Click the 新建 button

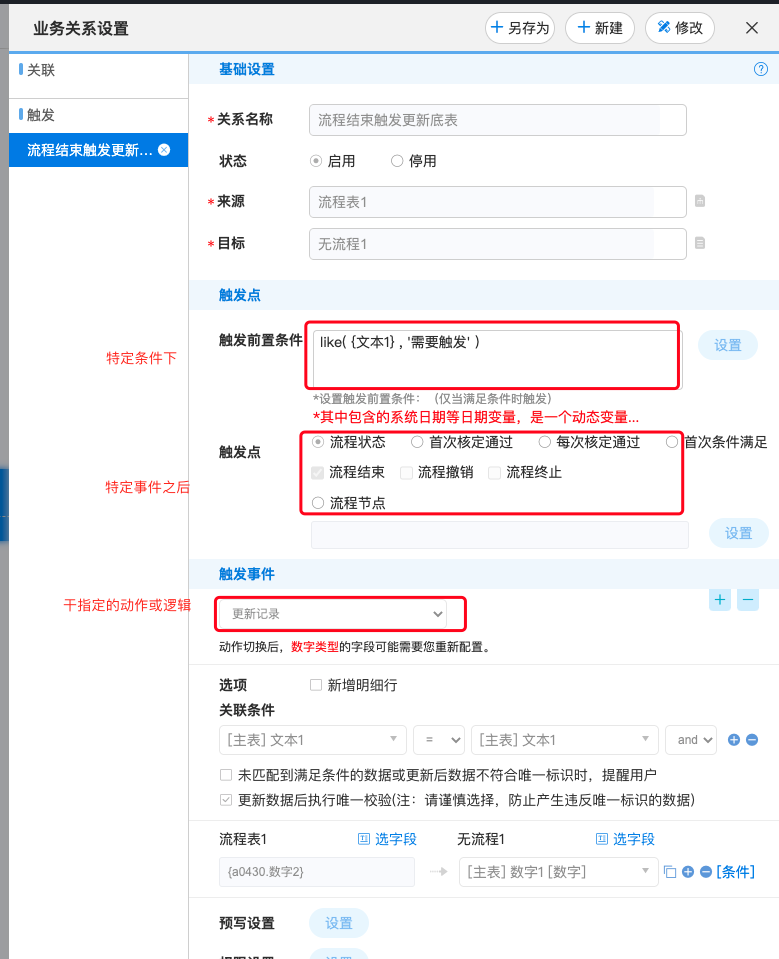click(x=600, y=28)
